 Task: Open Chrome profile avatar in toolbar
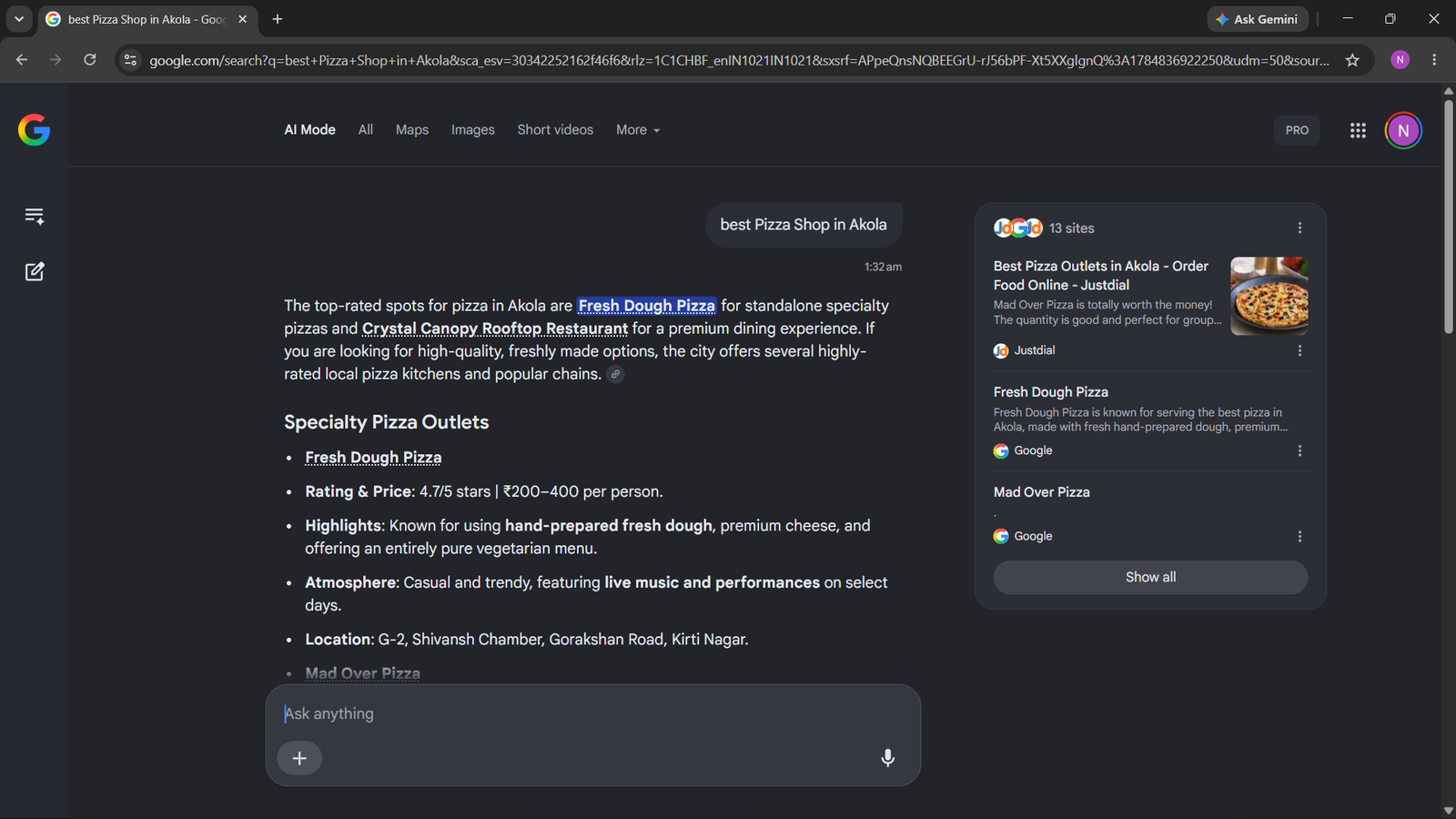point(1400,60)
